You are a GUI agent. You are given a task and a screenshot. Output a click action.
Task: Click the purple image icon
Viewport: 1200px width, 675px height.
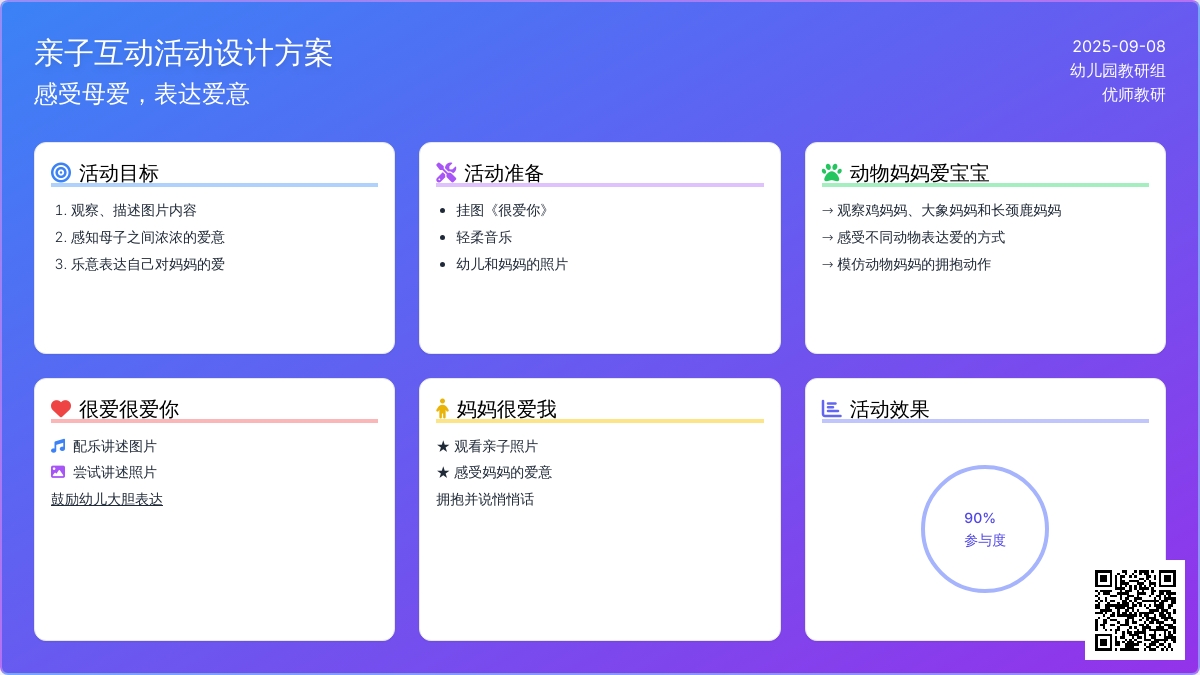58,472
